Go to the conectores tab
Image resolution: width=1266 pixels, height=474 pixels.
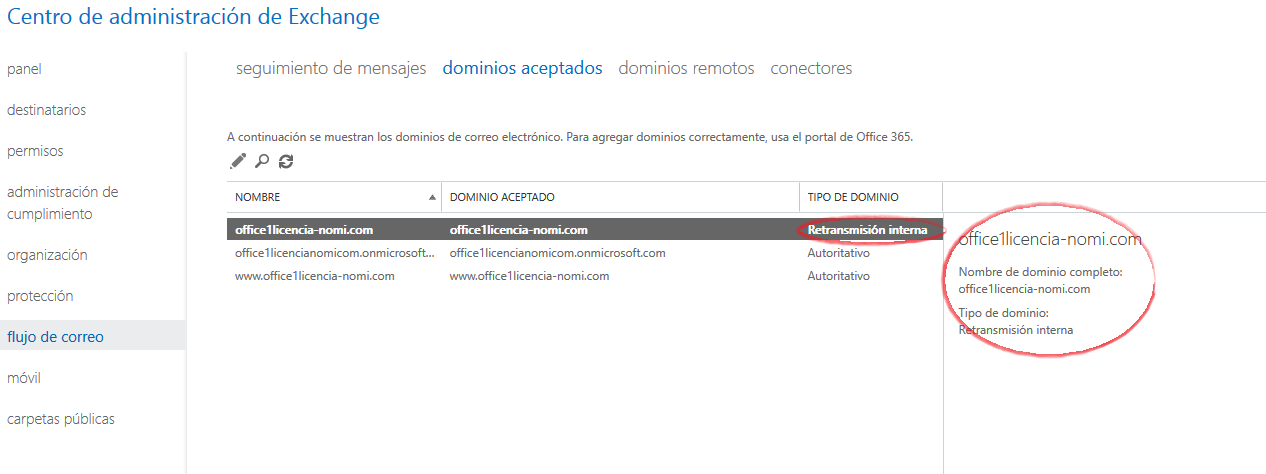(x=811, y=68)
